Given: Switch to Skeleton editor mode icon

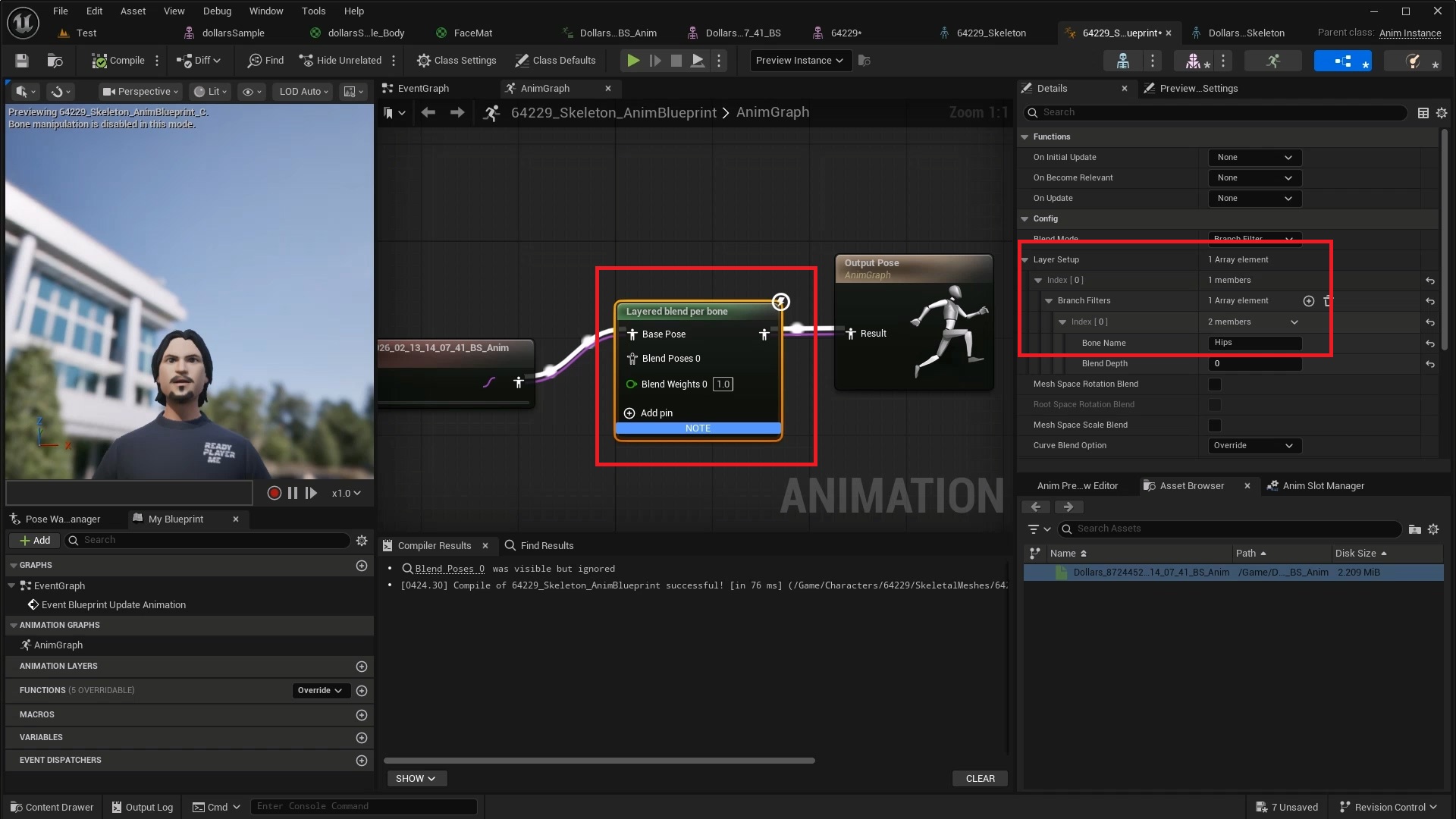Looking at the screenshot, I should (1122, 61).
